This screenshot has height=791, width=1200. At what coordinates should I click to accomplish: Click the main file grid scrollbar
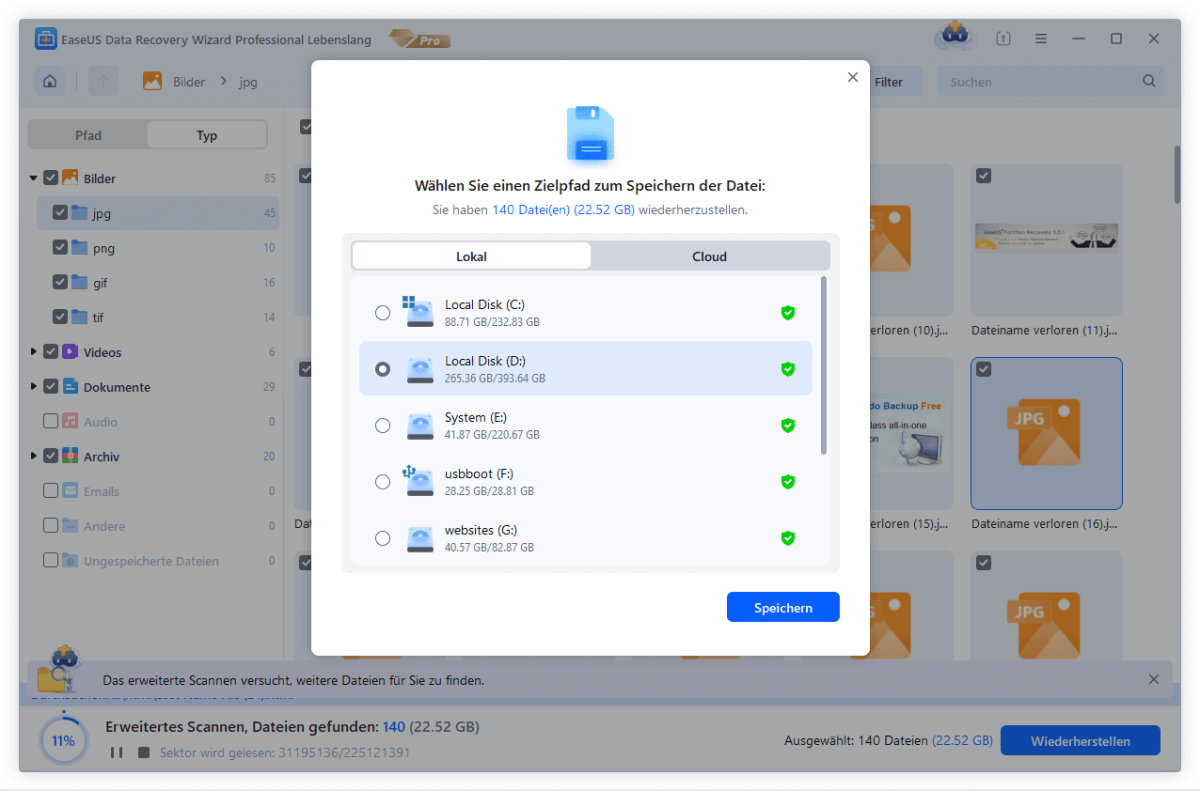[1179, 175]
